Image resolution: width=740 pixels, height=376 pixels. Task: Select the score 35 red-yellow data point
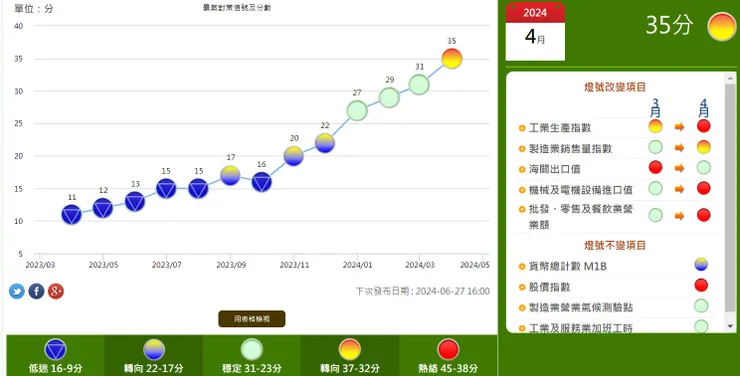tap(452, 59)
